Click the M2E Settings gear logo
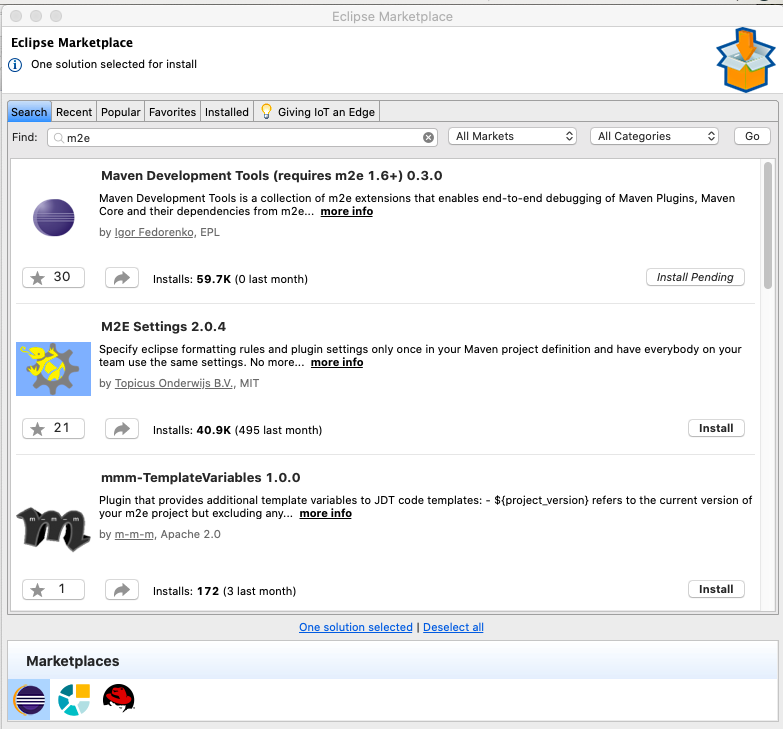 [x=53, y=369]
